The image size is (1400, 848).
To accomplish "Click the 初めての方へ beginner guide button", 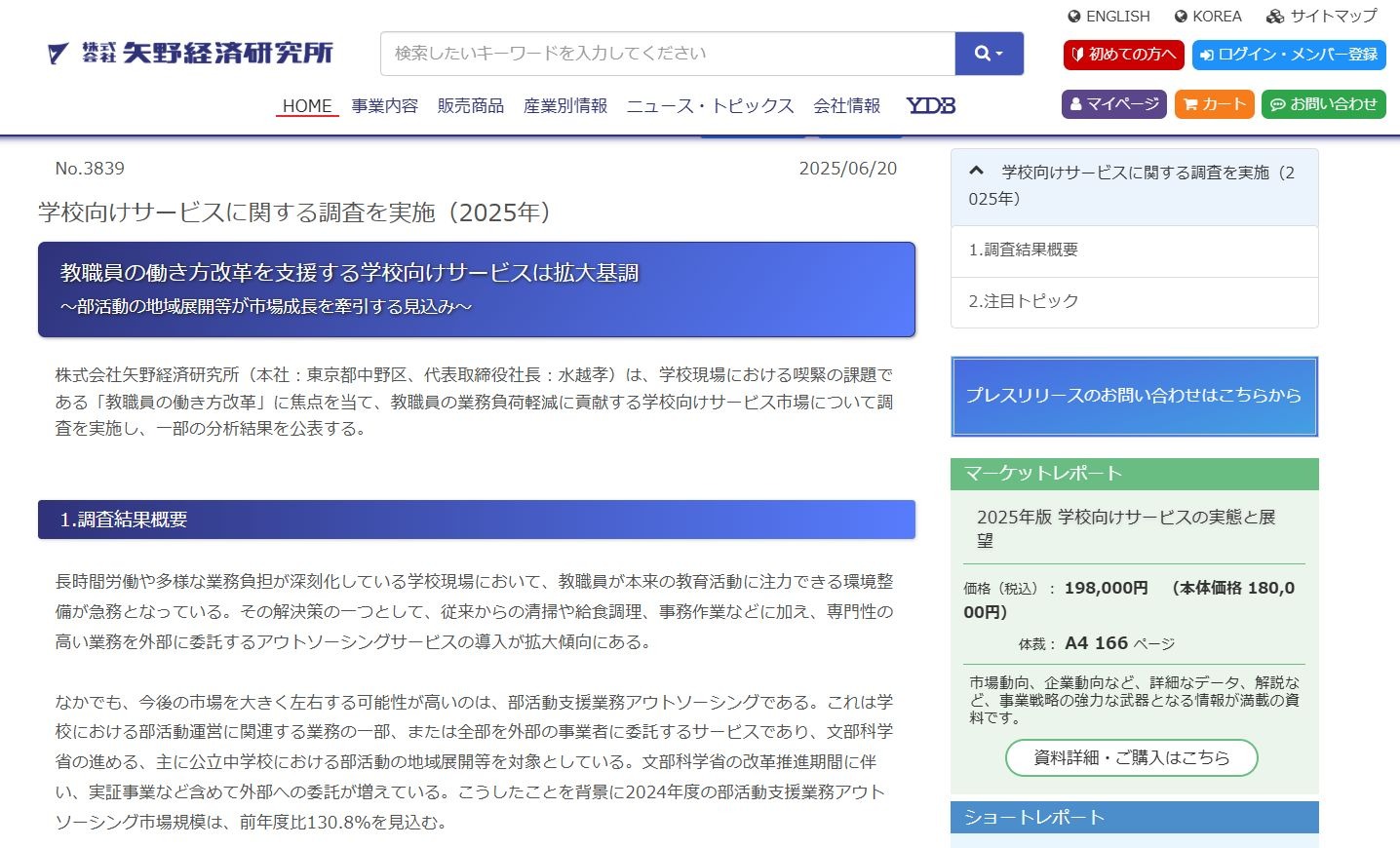I will tap(1123, 55).
